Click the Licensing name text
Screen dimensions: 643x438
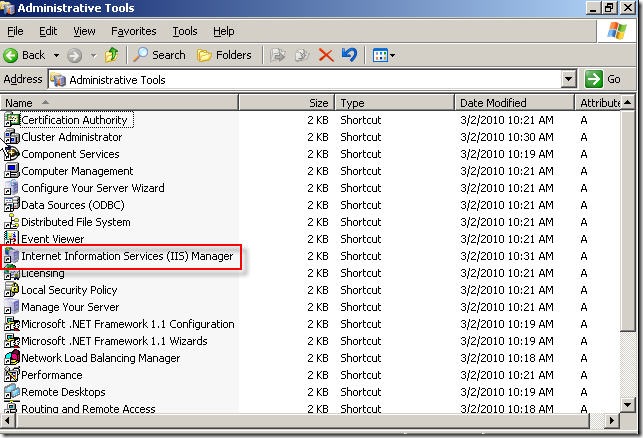tap(43, 274)
